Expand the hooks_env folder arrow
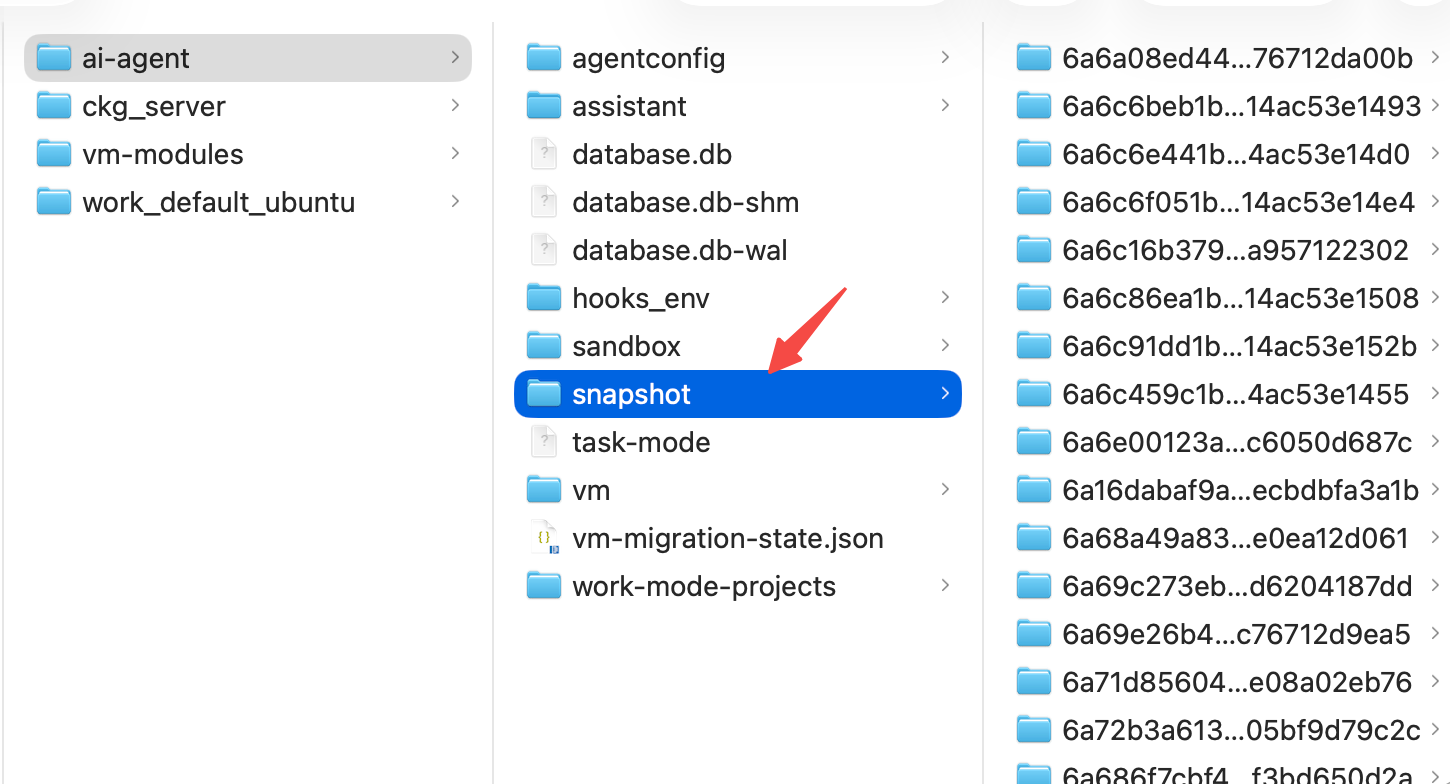This screenshot has height=784, width=1450. tap(945, 298)
